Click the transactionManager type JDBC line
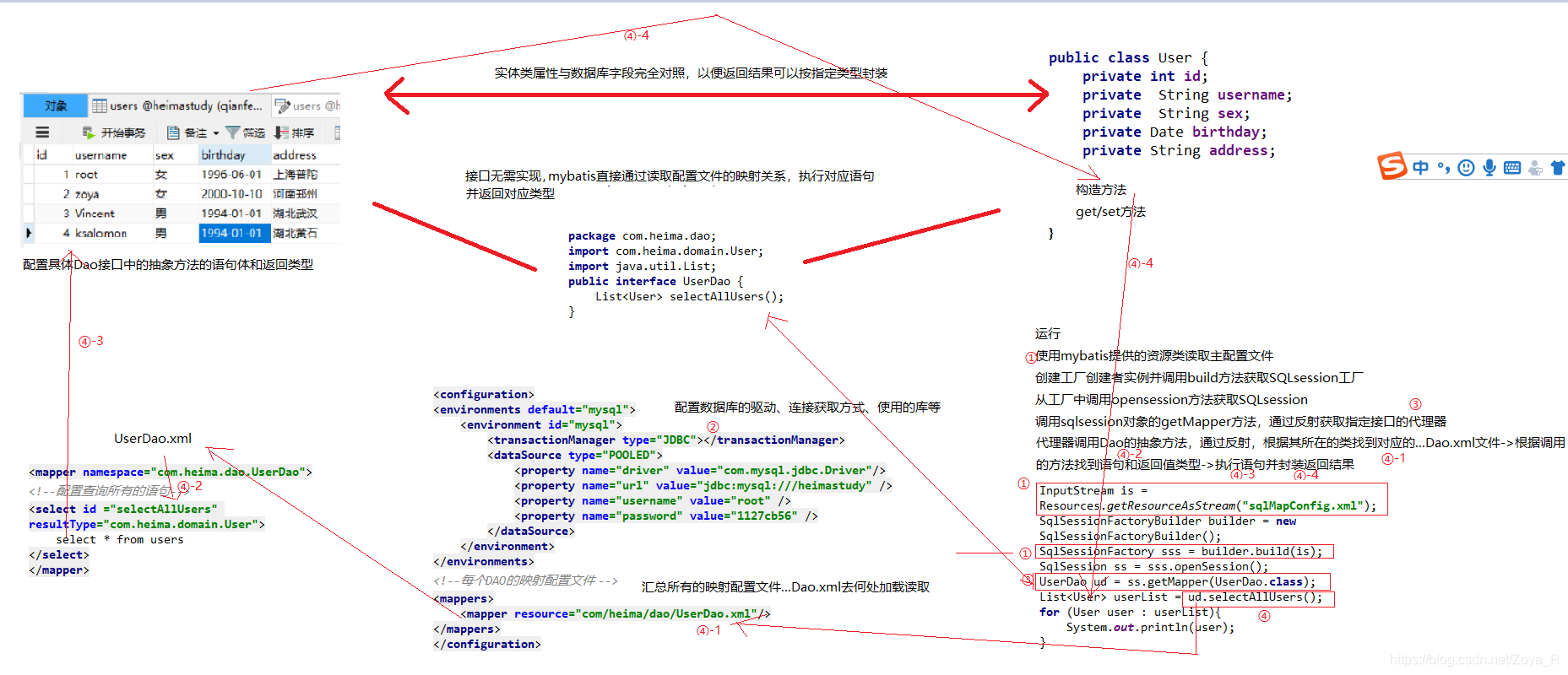The image size is (1568, 675). [666, 440]
